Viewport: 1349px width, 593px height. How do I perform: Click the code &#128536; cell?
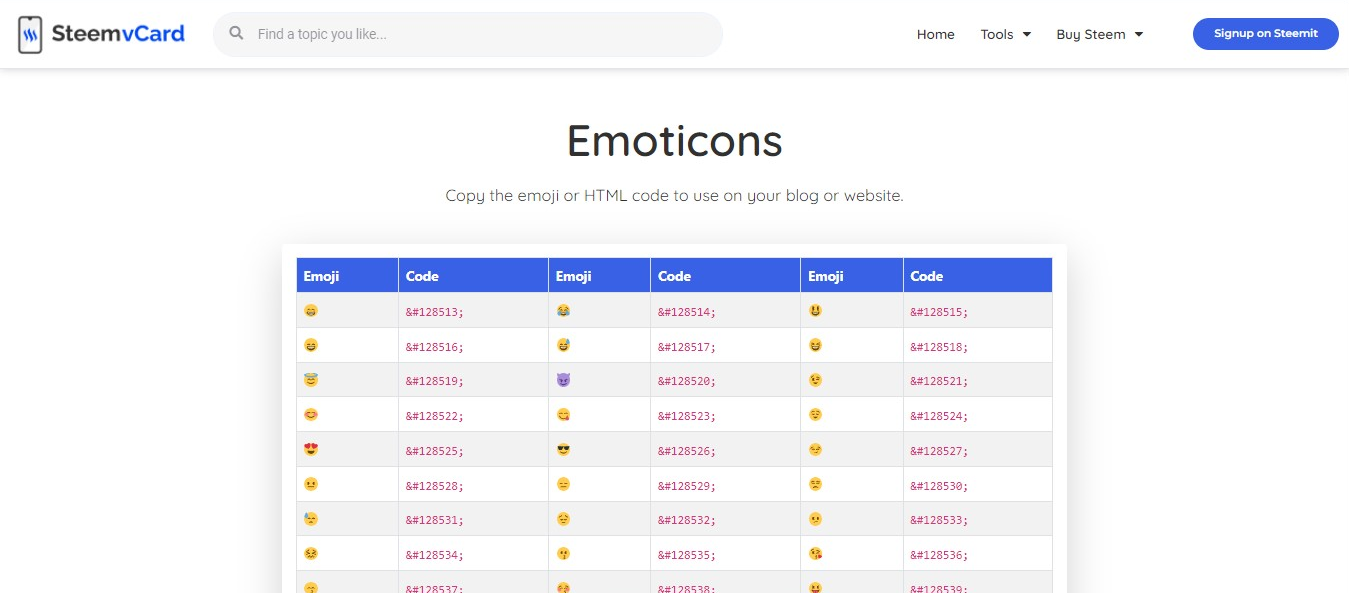click(x=977, y=554)
